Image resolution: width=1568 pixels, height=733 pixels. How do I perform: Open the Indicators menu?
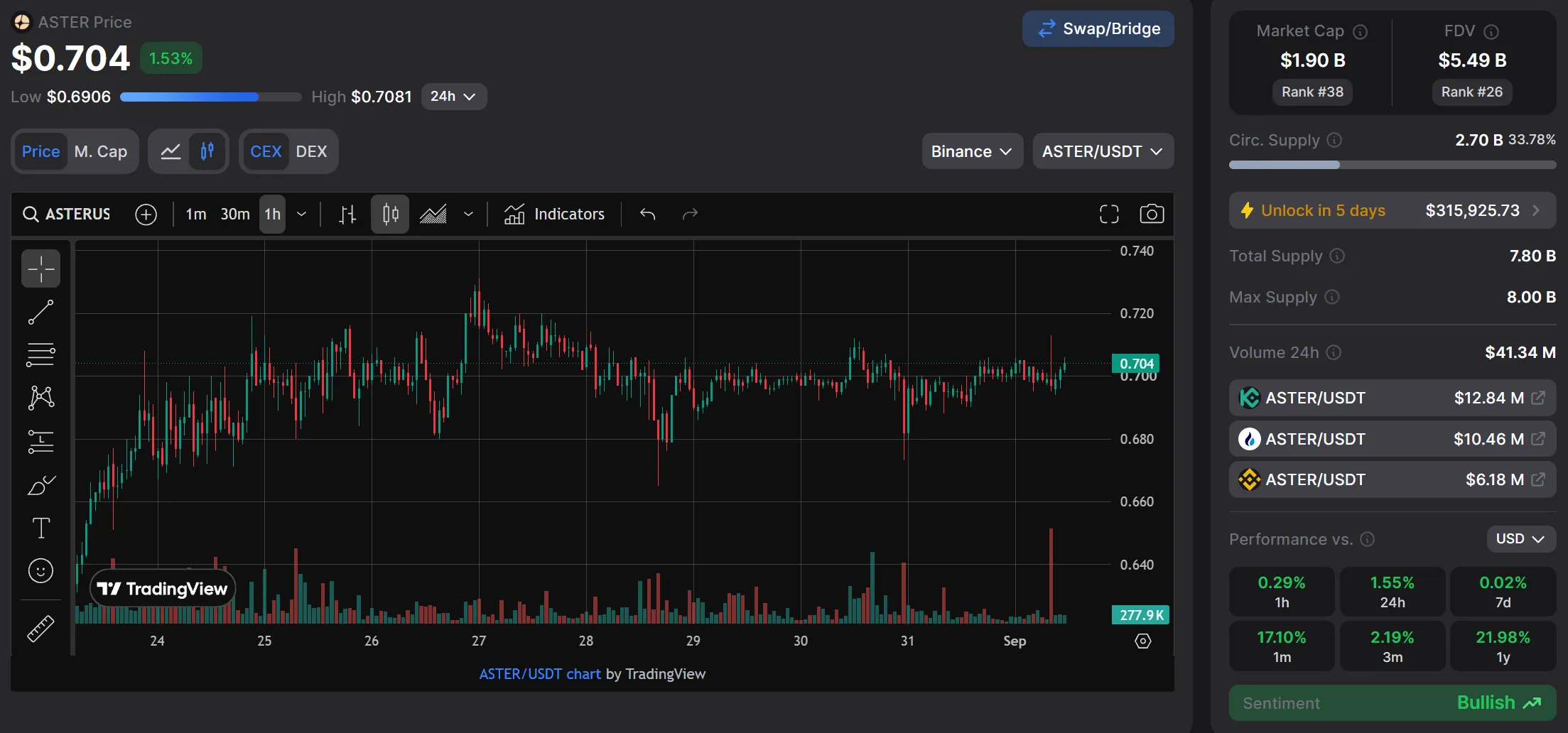pyautogui.click(x=554, y=214)
